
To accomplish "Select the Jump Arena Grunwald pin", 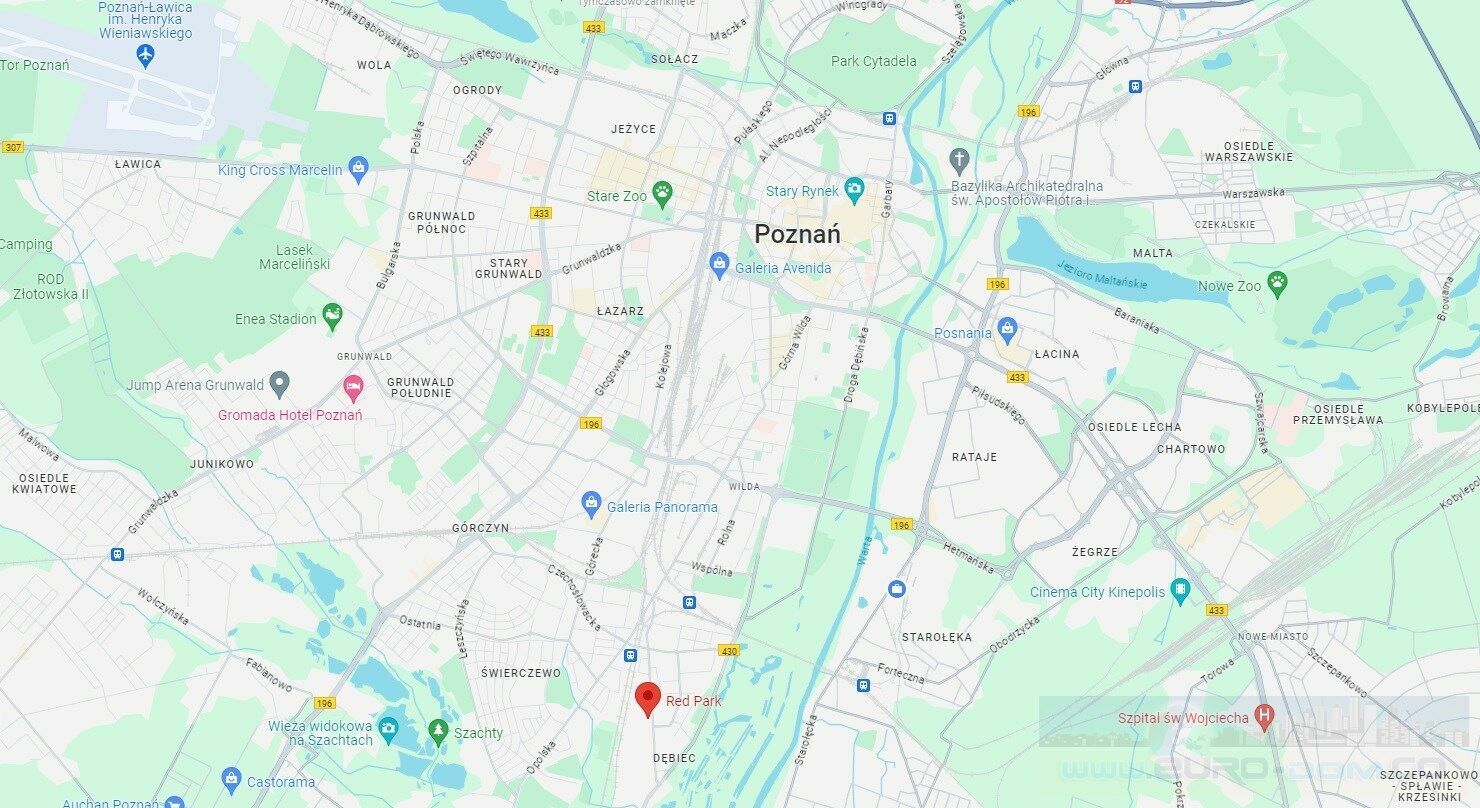I will click(x=279, y=383).
